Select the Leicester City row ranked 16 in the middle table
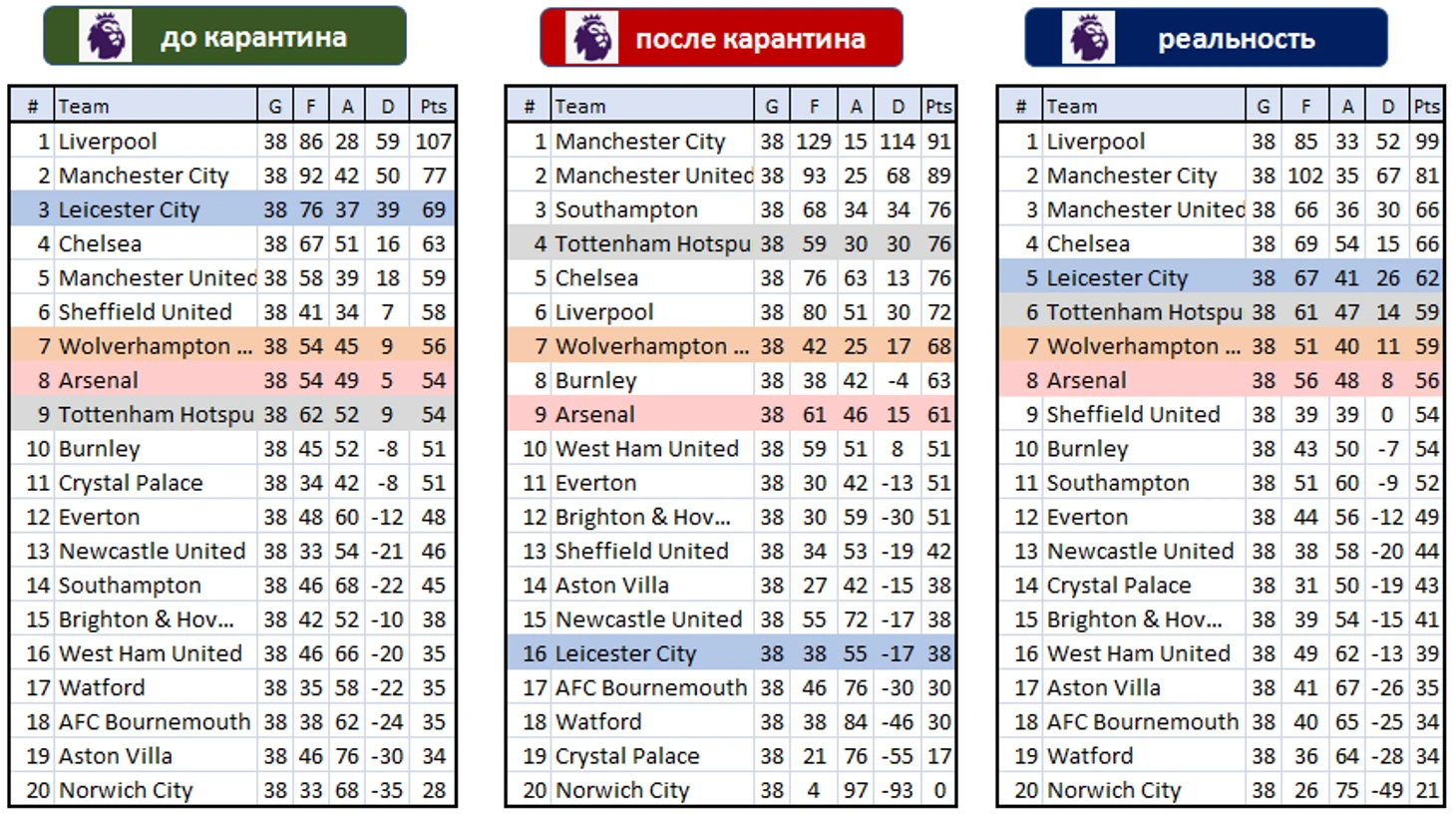Viewport: 1456px width, 814px height. (x=730, y=653)
